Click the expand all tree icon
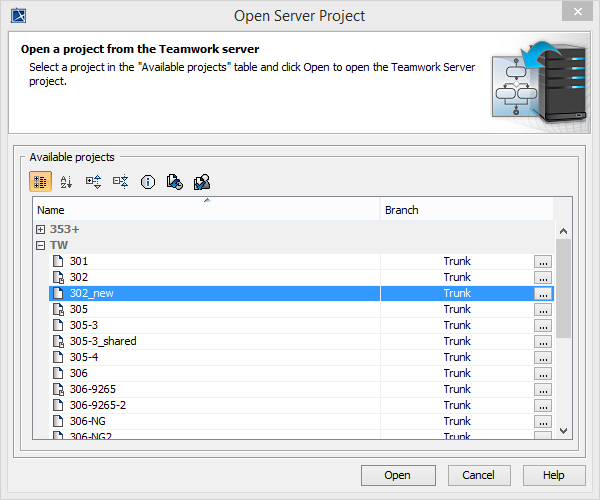The image size is (600, 500). click(x=93, y=182)
